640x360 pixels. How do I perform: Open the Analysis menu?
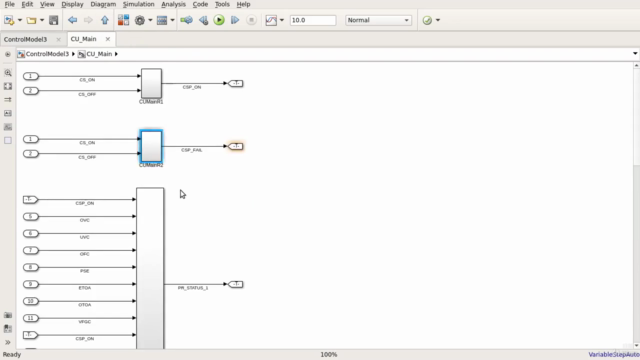(173, 4)
